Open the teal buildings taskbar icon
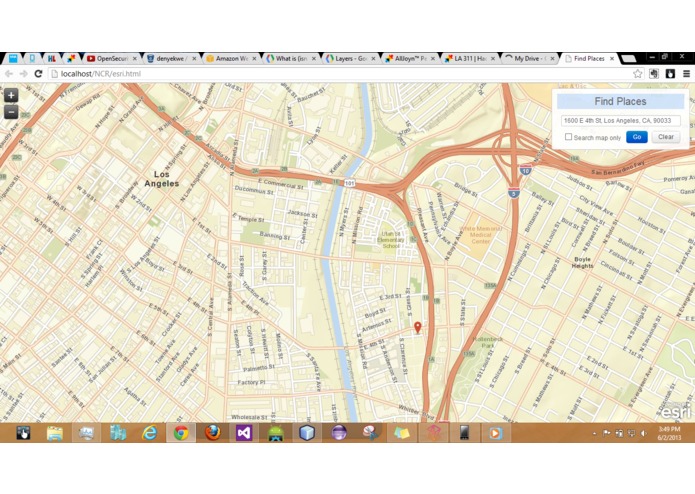 click(x=118, y=433)
